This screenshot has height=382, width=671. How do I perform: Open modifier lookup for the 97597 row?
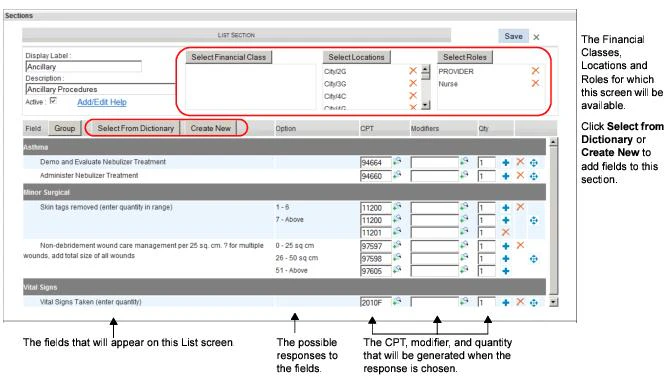coord(464,245)
